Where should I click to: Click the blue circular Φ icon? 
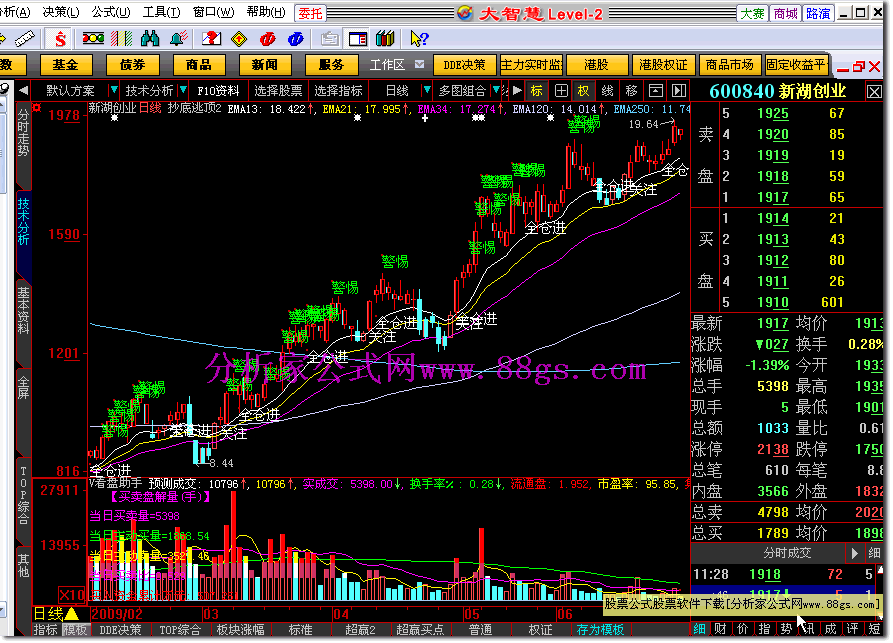coord(295,39)
